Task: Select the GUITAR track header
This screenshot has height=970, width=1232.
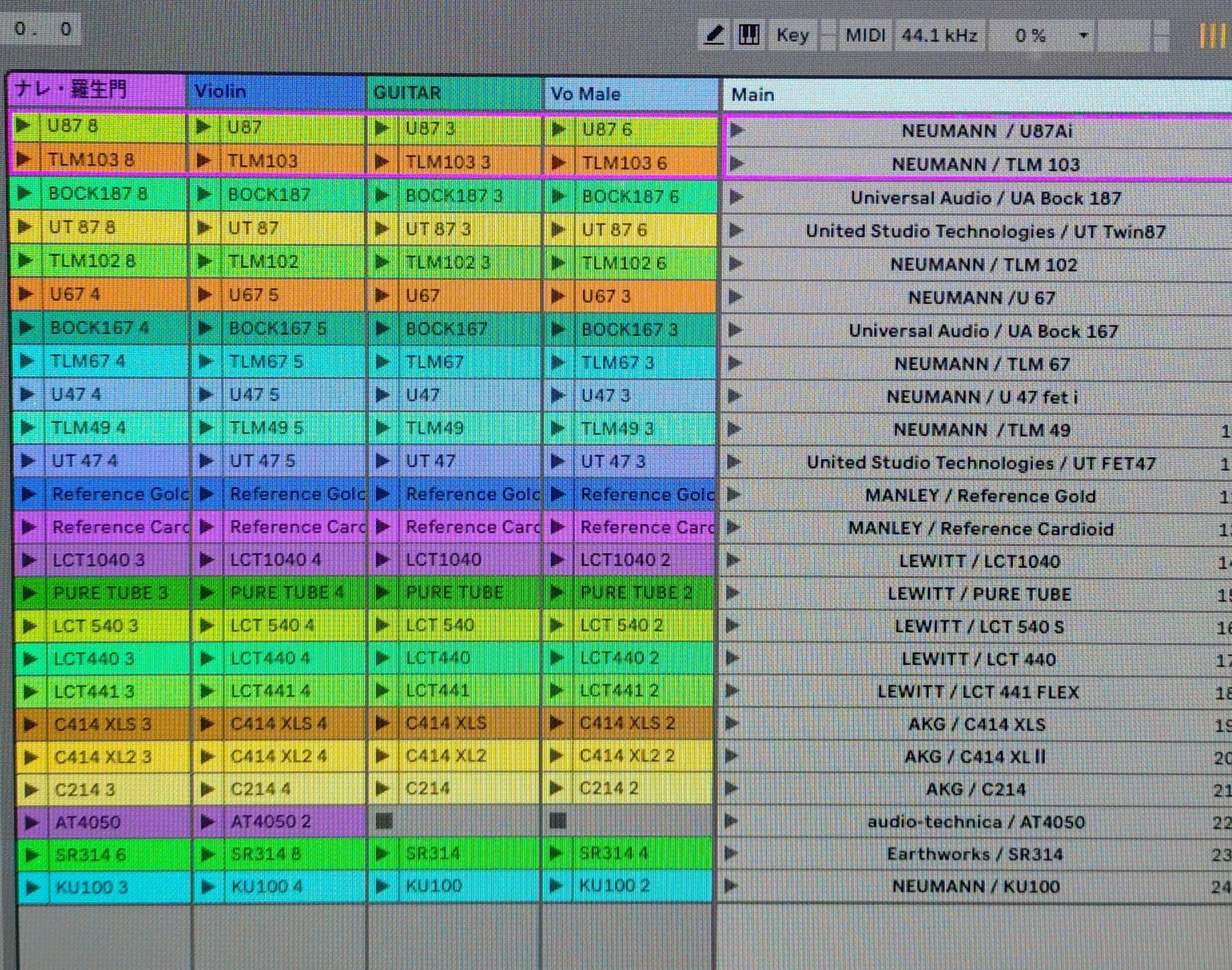Action: coord(453,93)
